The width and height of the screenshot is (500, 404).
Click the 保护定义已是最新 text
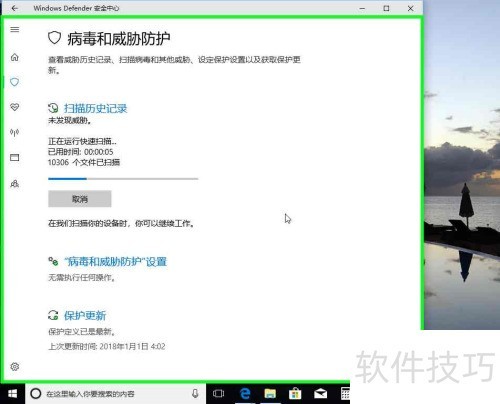(82, 332)
